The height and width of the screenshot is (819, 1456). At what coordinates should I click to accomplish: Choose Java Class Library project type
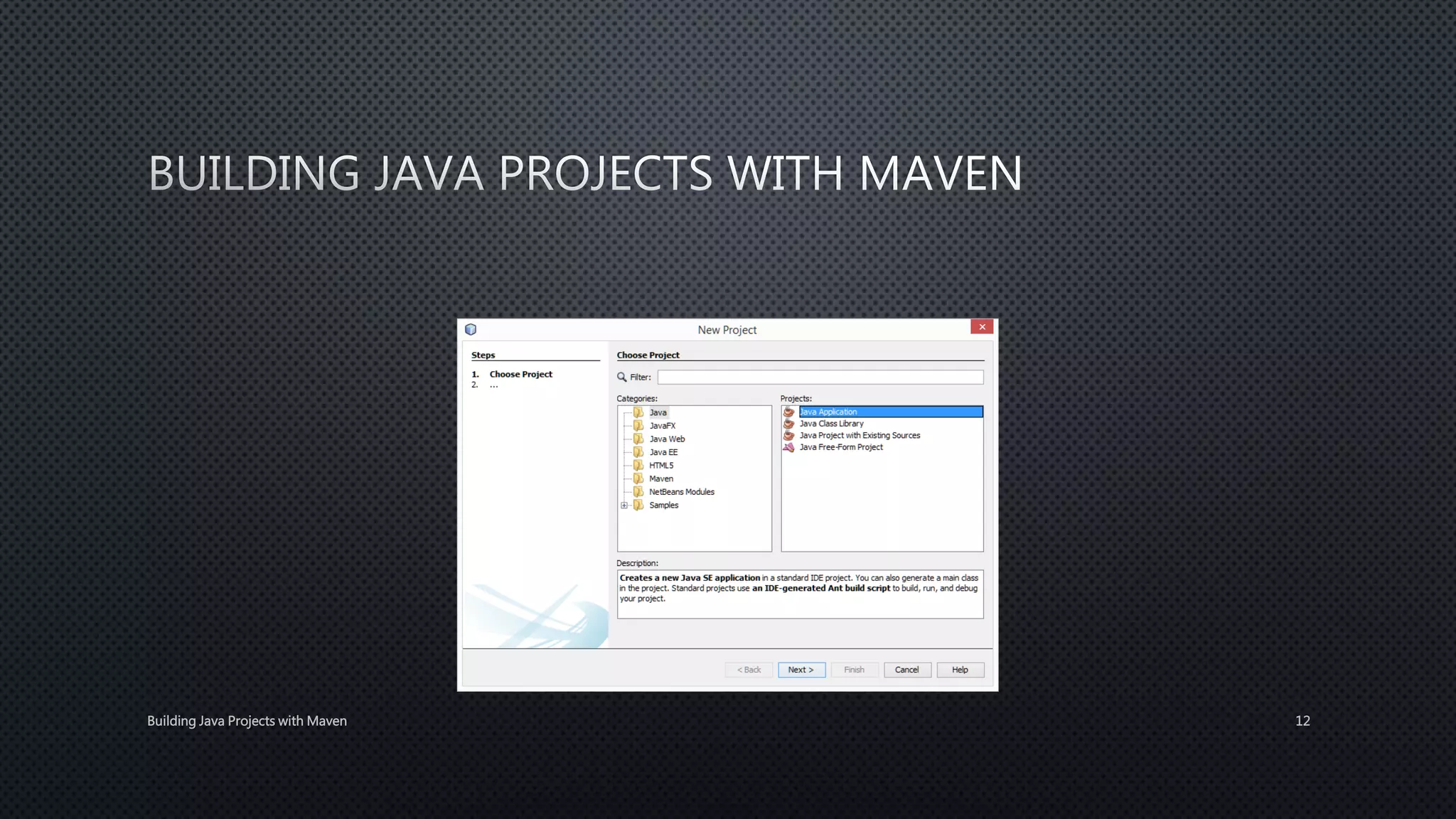pos(832,424)
